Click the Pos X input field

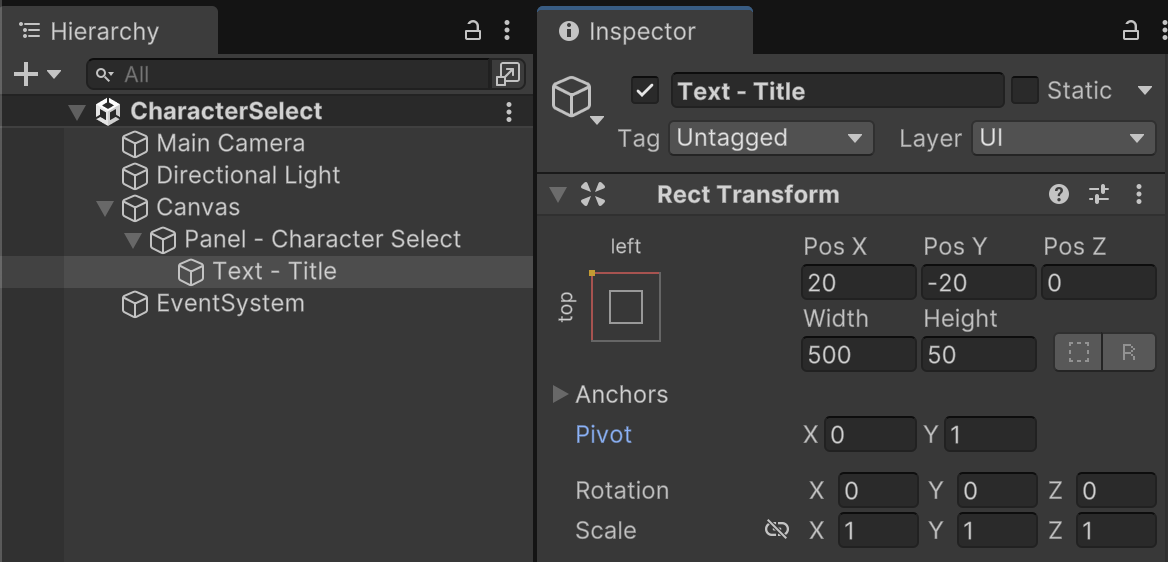[x=858, y=283]
